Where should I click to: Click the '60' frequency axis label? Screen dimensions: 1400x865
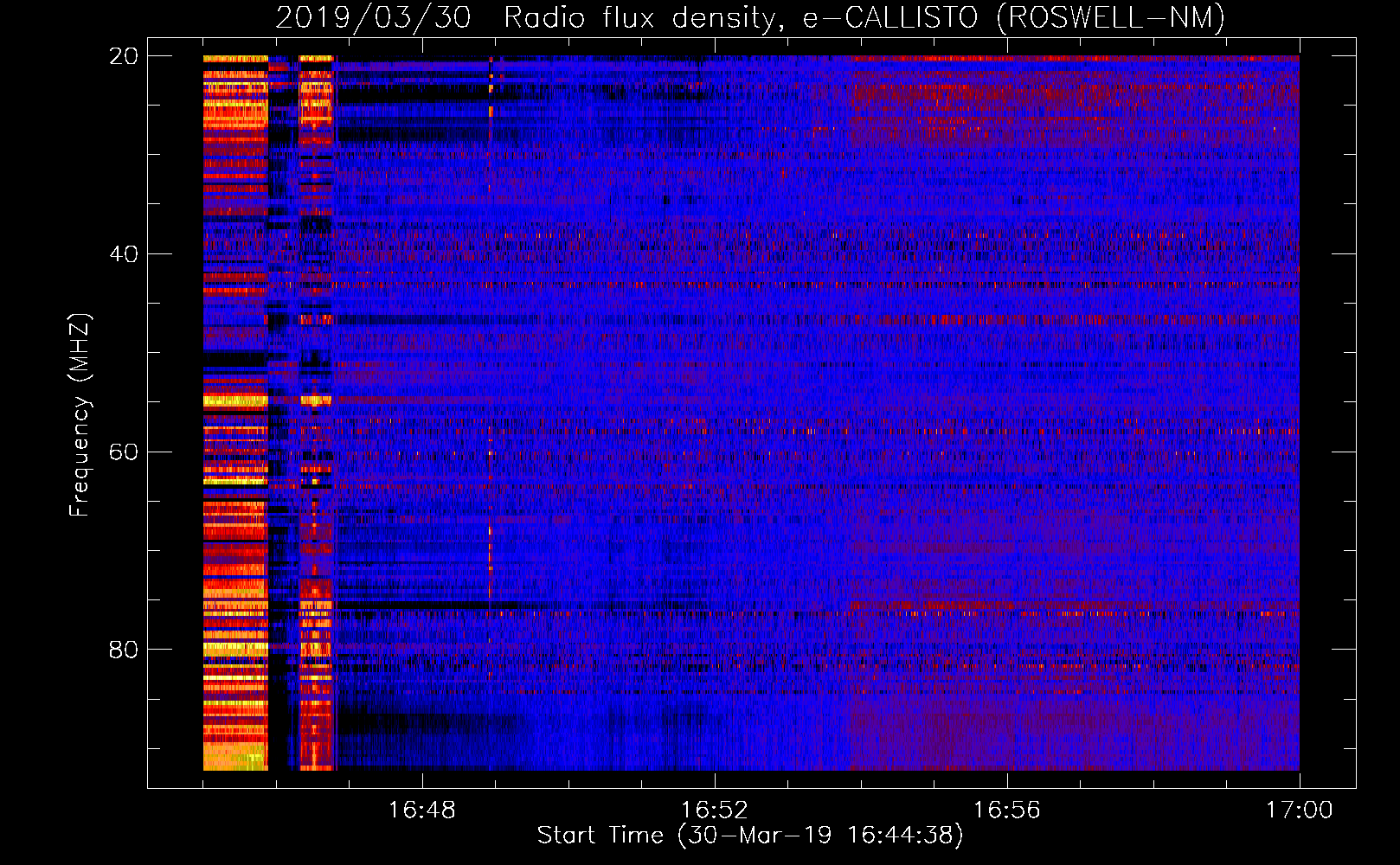tap(124, 452)
